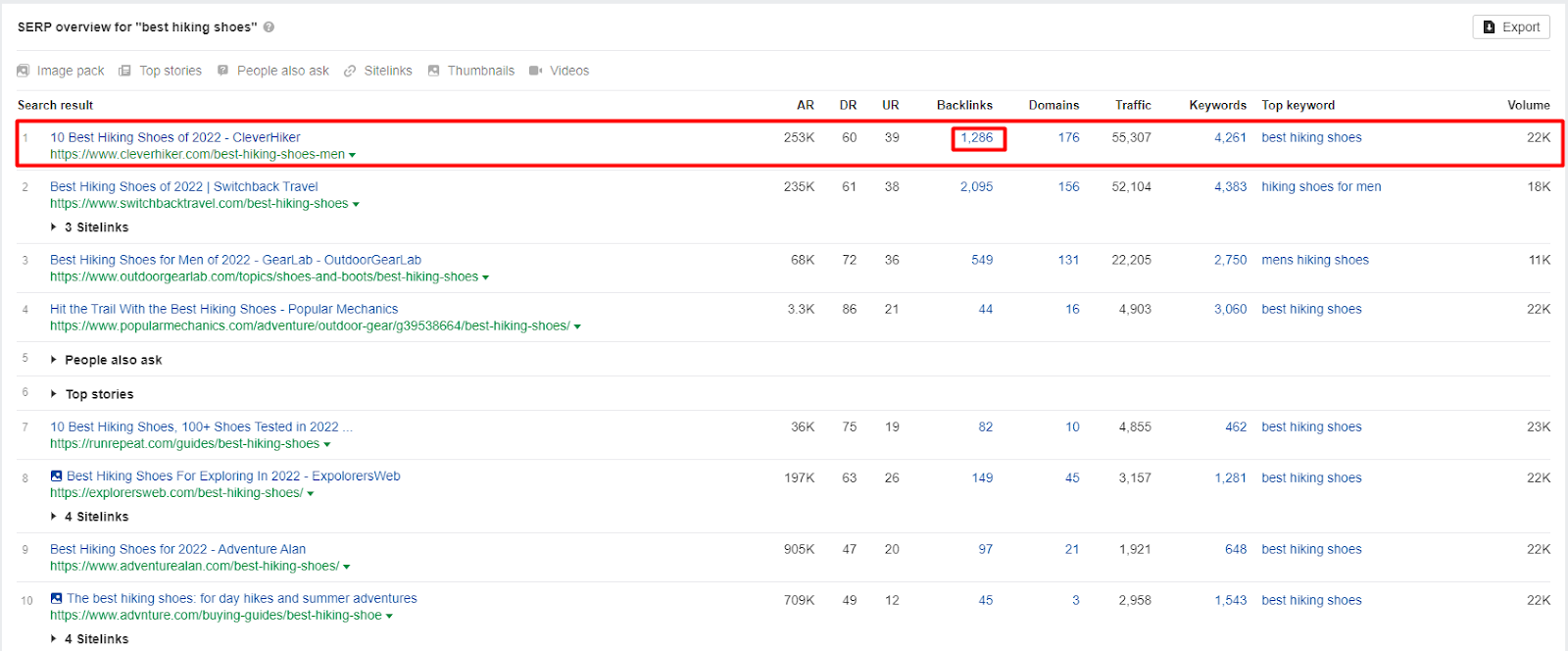Open 156 referring domains for Switchback Travel
1568x651 pixels.
(x=1069, y=186)
